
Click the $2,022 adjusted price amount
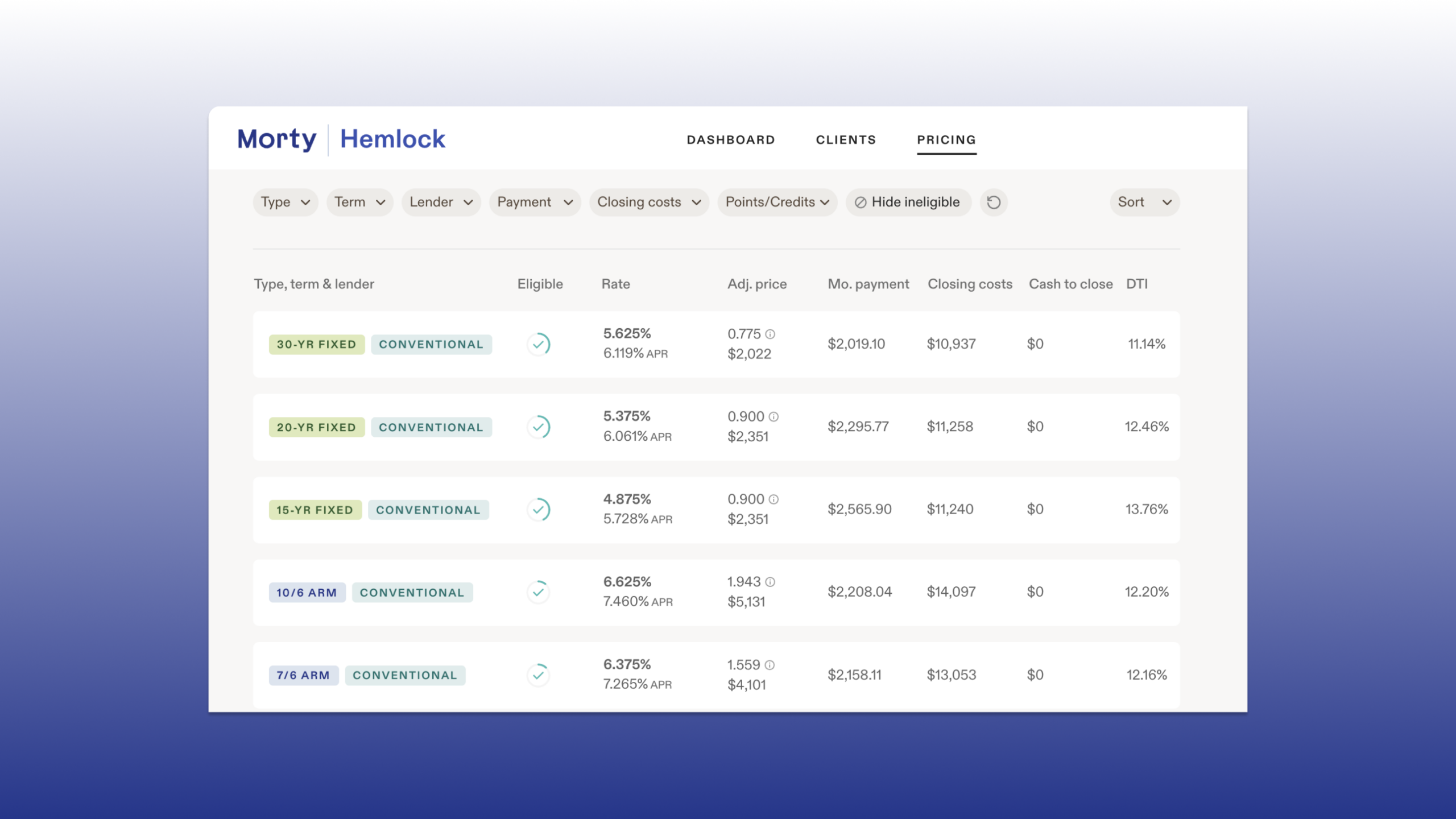[750, 354]
